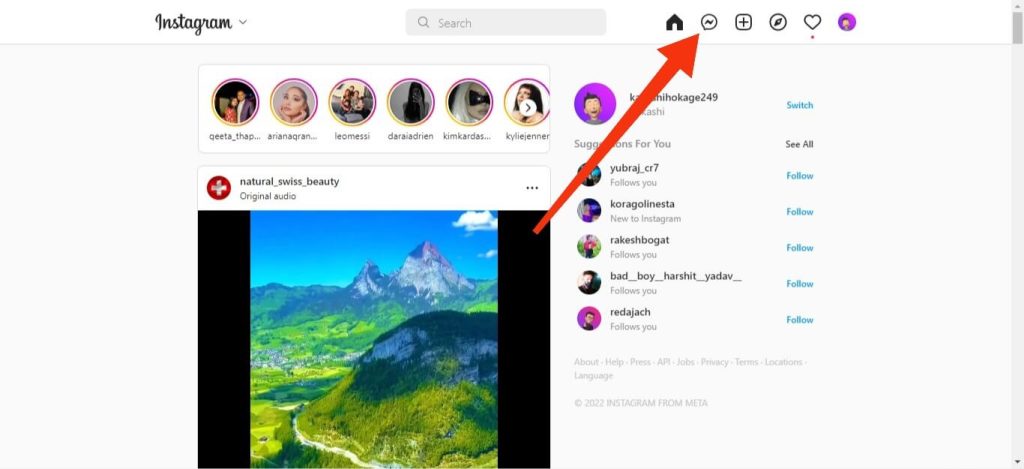Open natural_swiss_beauty profile avatar
Viewport: 1024px width, 469px height.
point(219,188)
